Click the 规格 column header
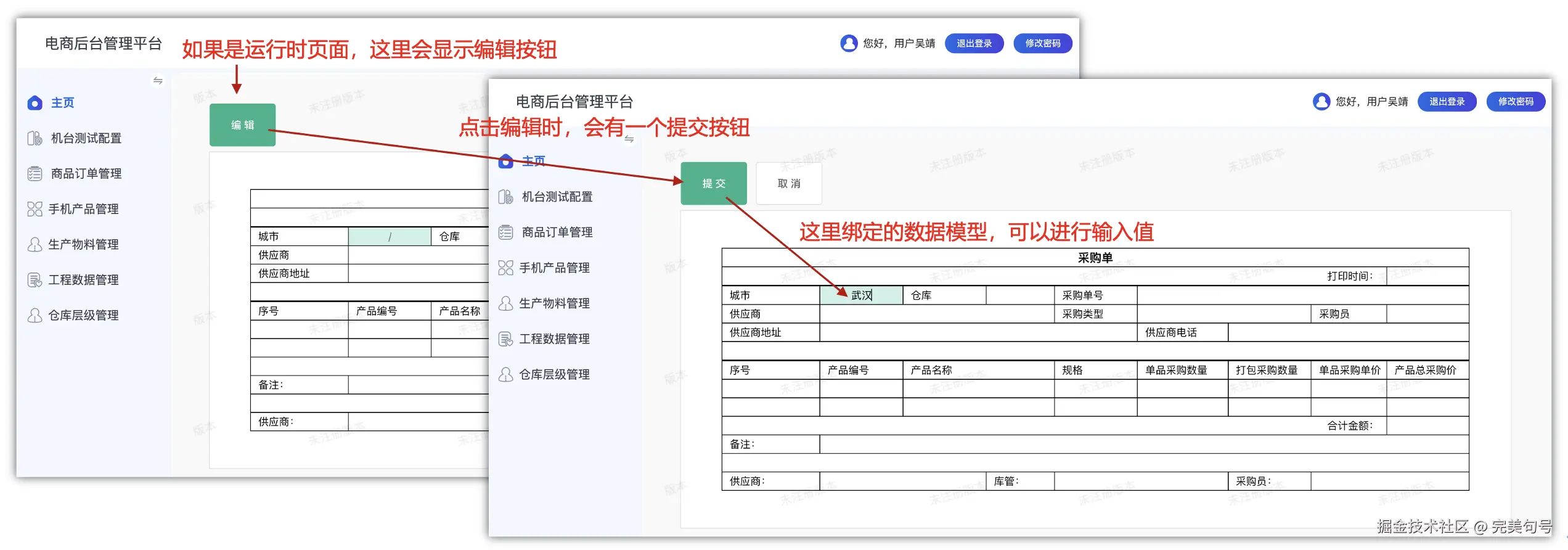1568x550 pixels. click(1096, 370)
